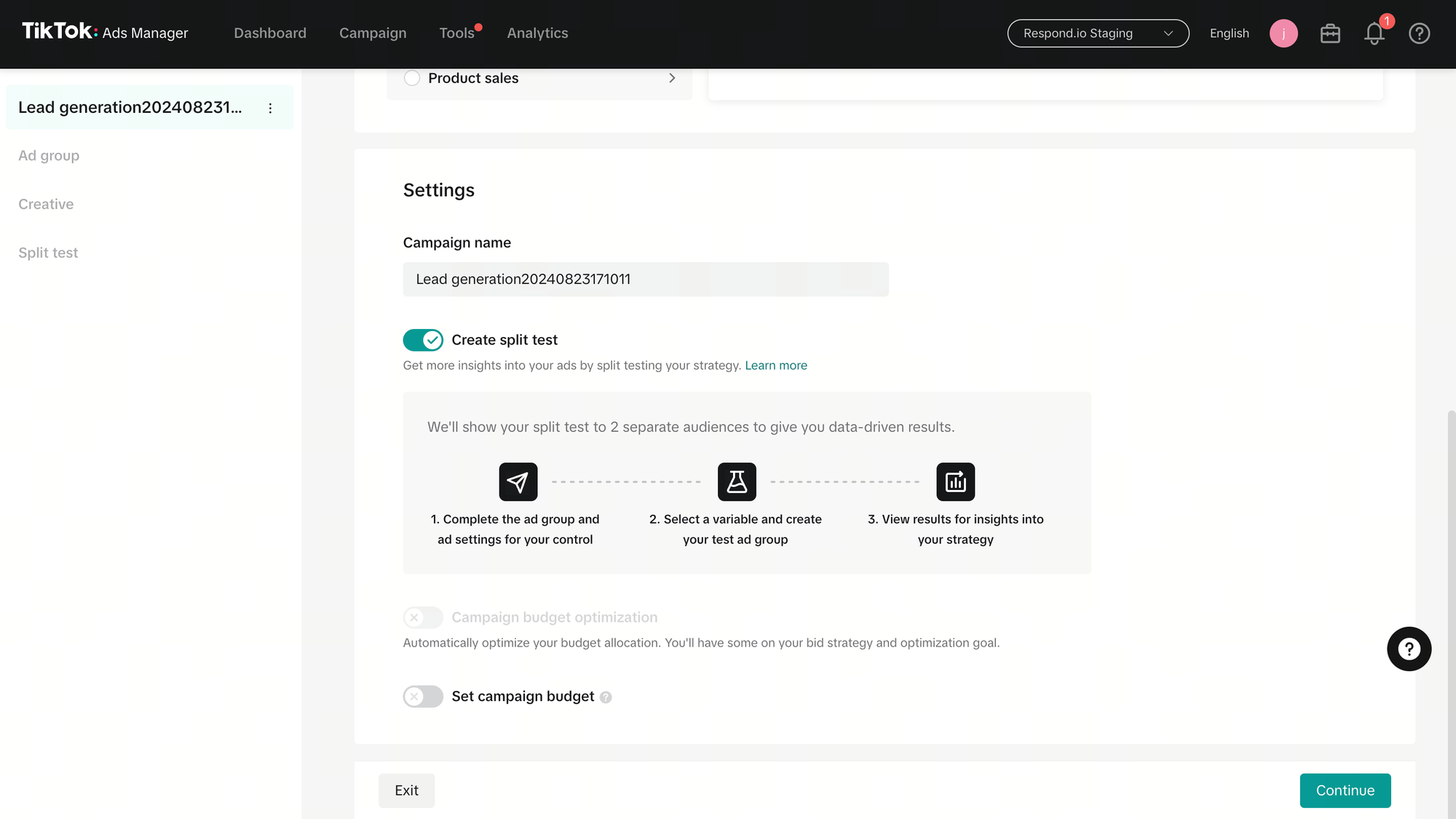Viewport: 1456px width, 819px height.
Task: Click the pink user avatar icon
Action: click(x=1283, y=33)
